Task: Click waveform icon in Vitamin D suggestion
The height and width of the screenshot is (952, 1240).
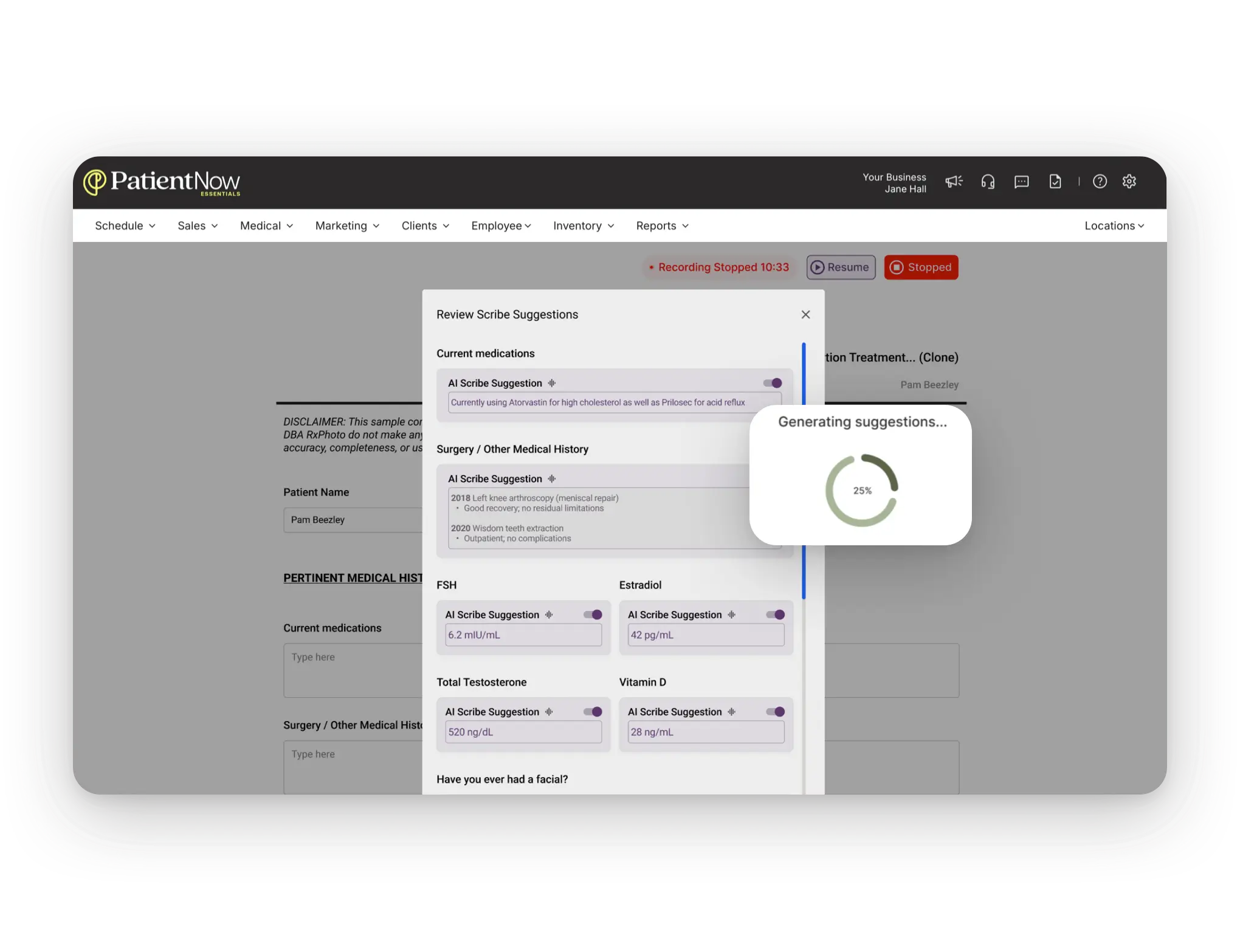Action: (732, 712)
